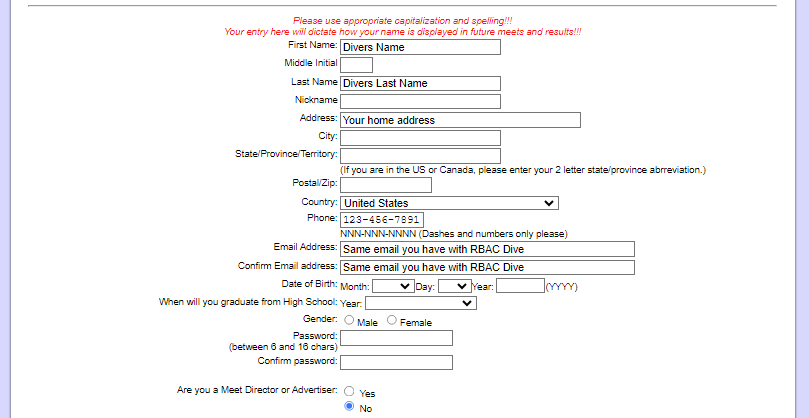Click the birth Year text field
Viewport: 809px width, 418px height.
tap(520, 286)
